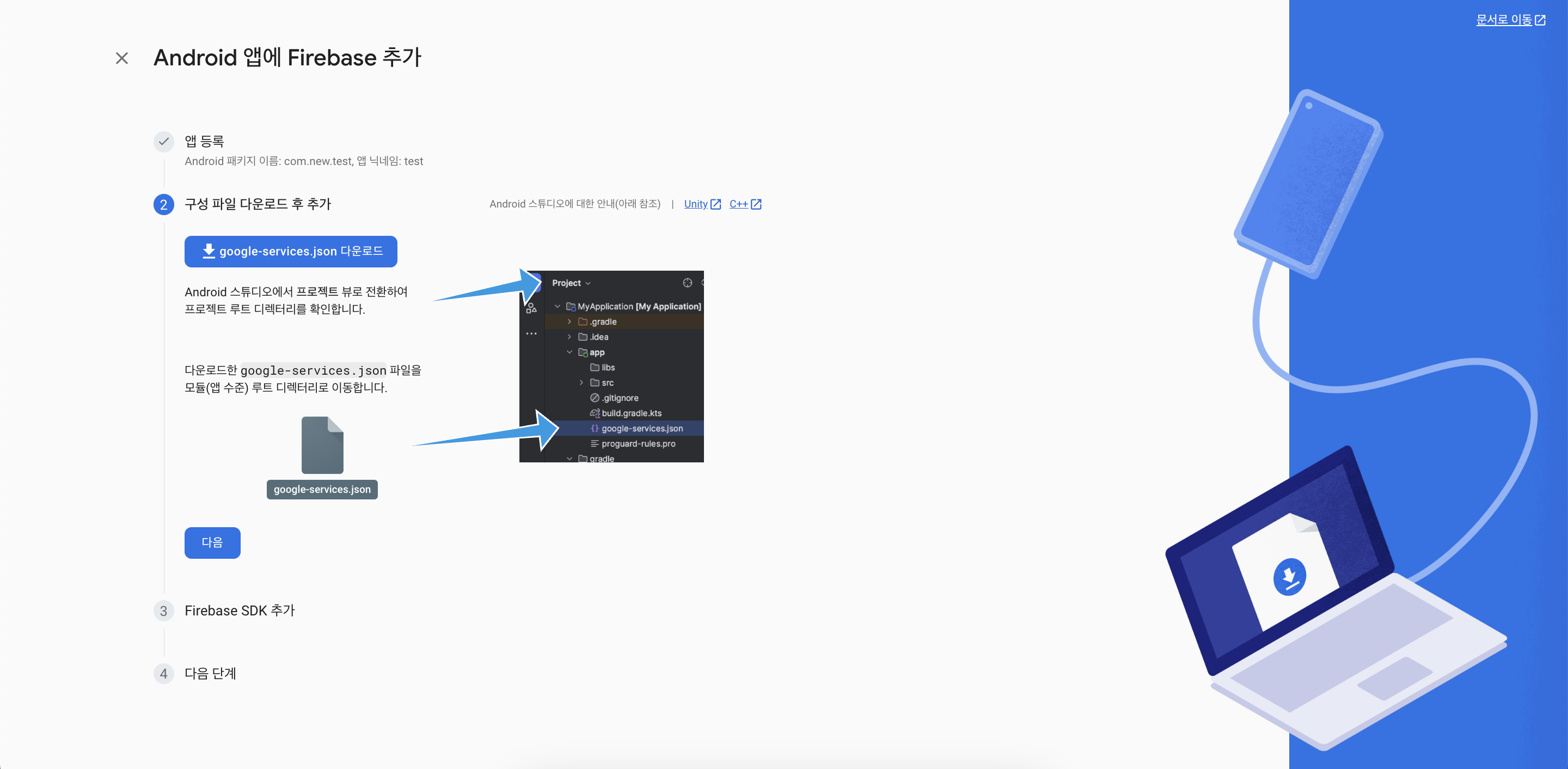Click the google-services.json 다운로드 button
This screenshot has width=1568, height=769.
coord(291,252)
